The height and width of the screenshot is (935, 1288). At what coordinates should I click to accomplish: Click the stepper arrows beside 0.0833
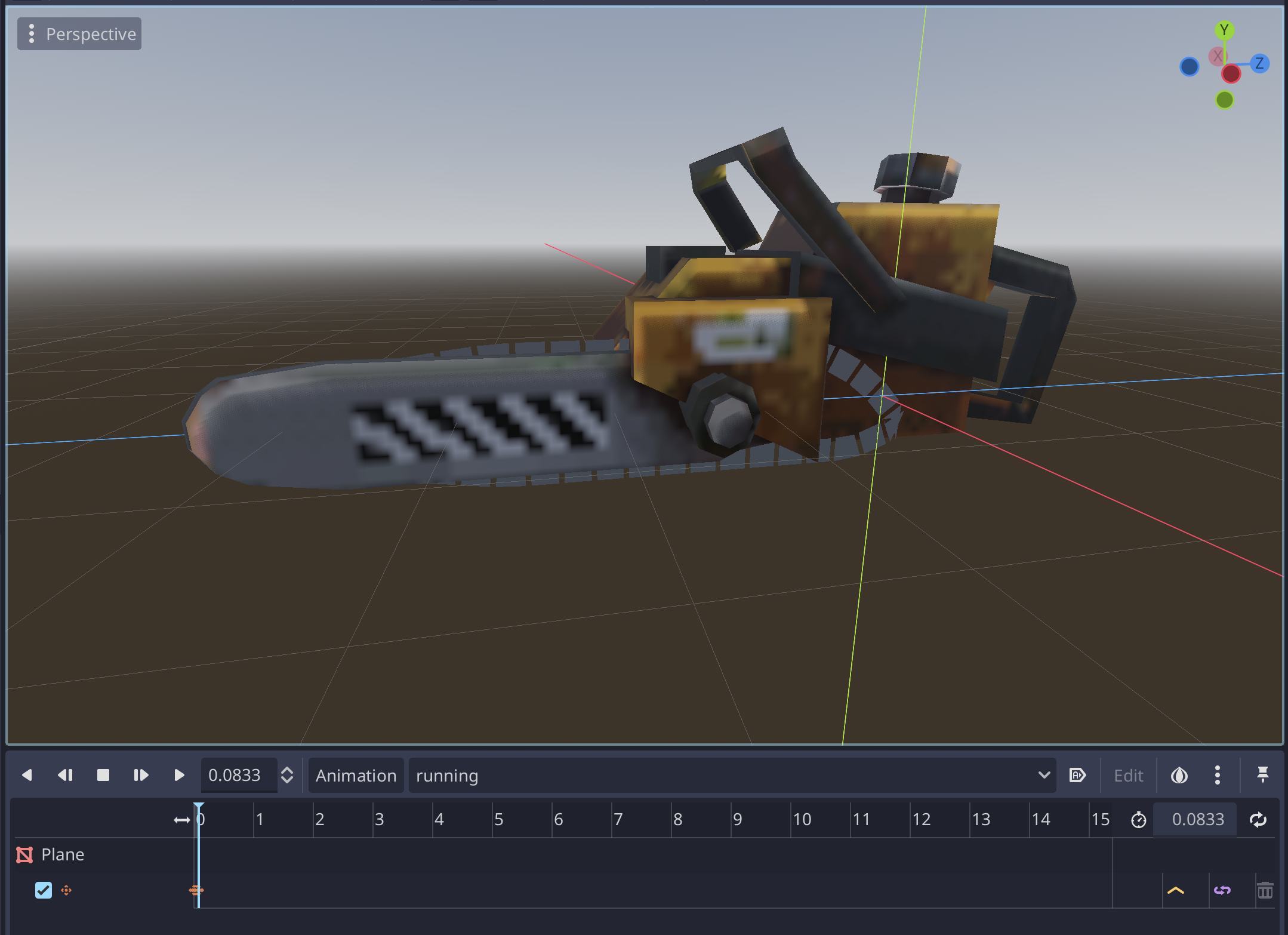(x=287, y=774)
